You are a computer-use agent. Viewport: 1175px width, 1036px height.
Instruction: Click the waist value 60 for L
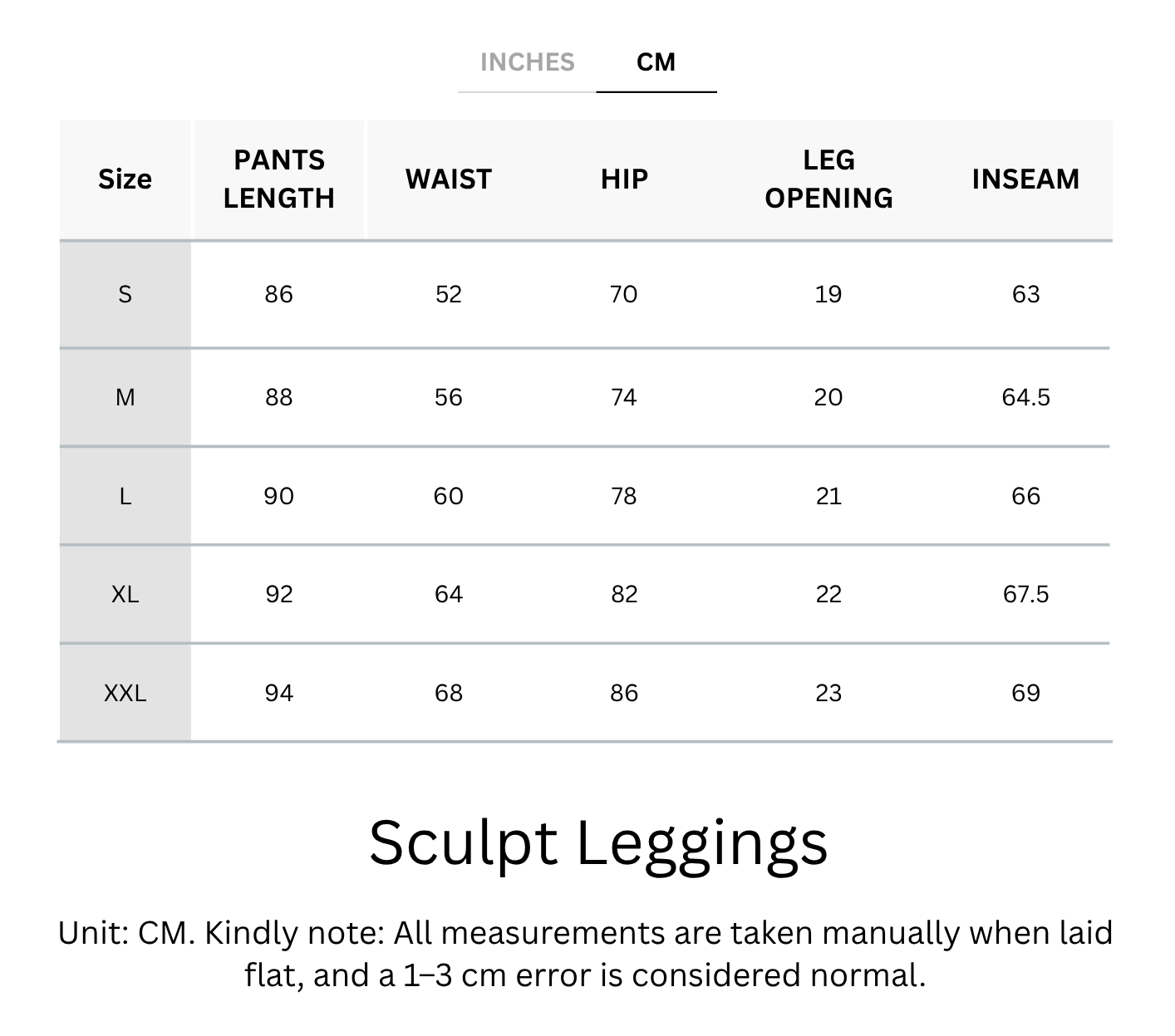click(x=449, y=496)
